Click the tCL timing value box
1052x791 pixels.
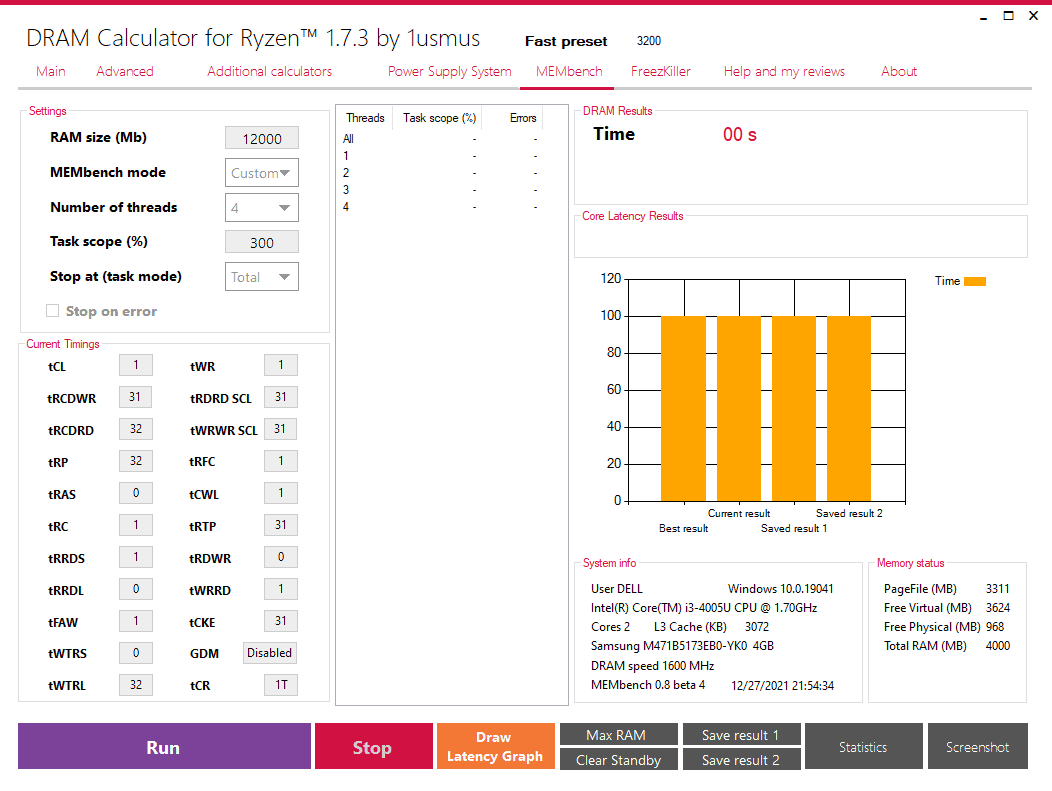click(x=136, y=365)
